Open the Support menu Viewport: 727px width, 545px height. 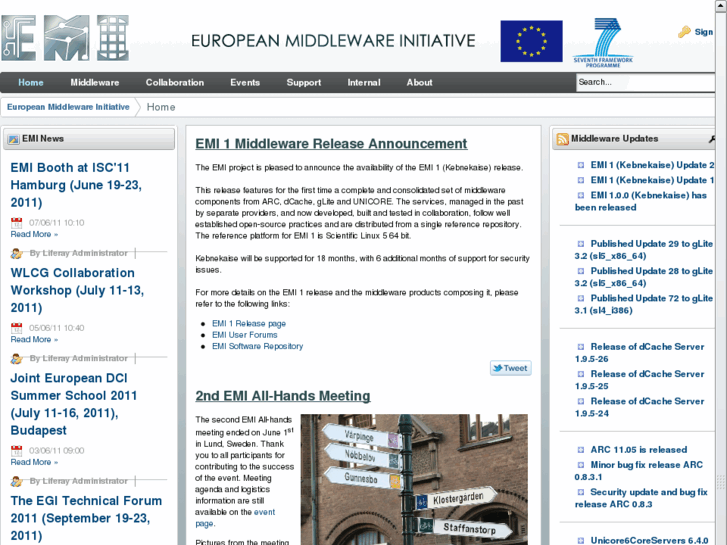click(x=304, y=83)
